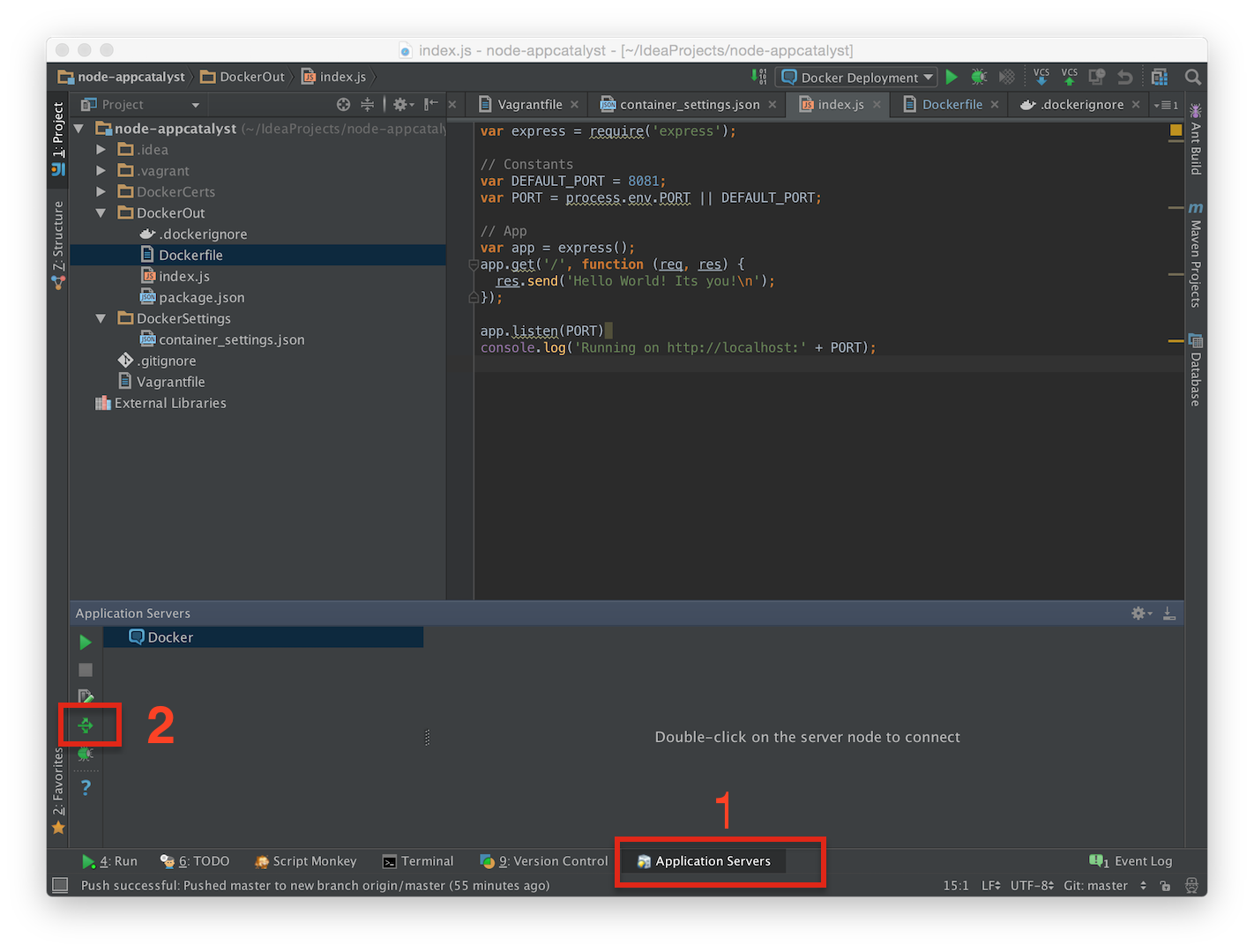Open the Terminal tool window
The width and height of the screenshot is (1254, 952).
click(418, 861)
